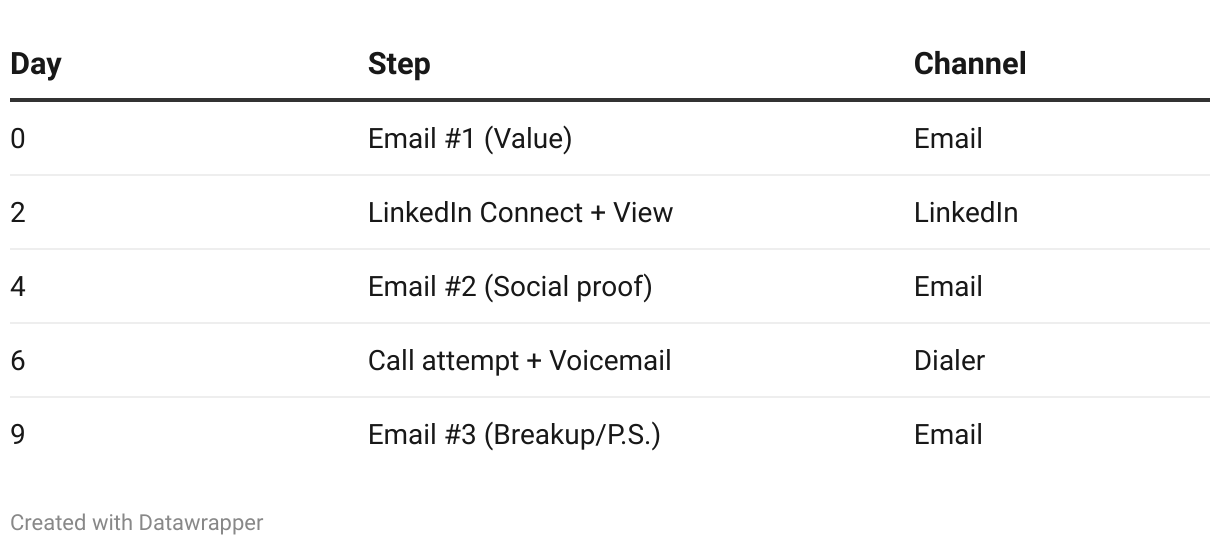
Task: Click the Day column header
Action: [36, 64]
